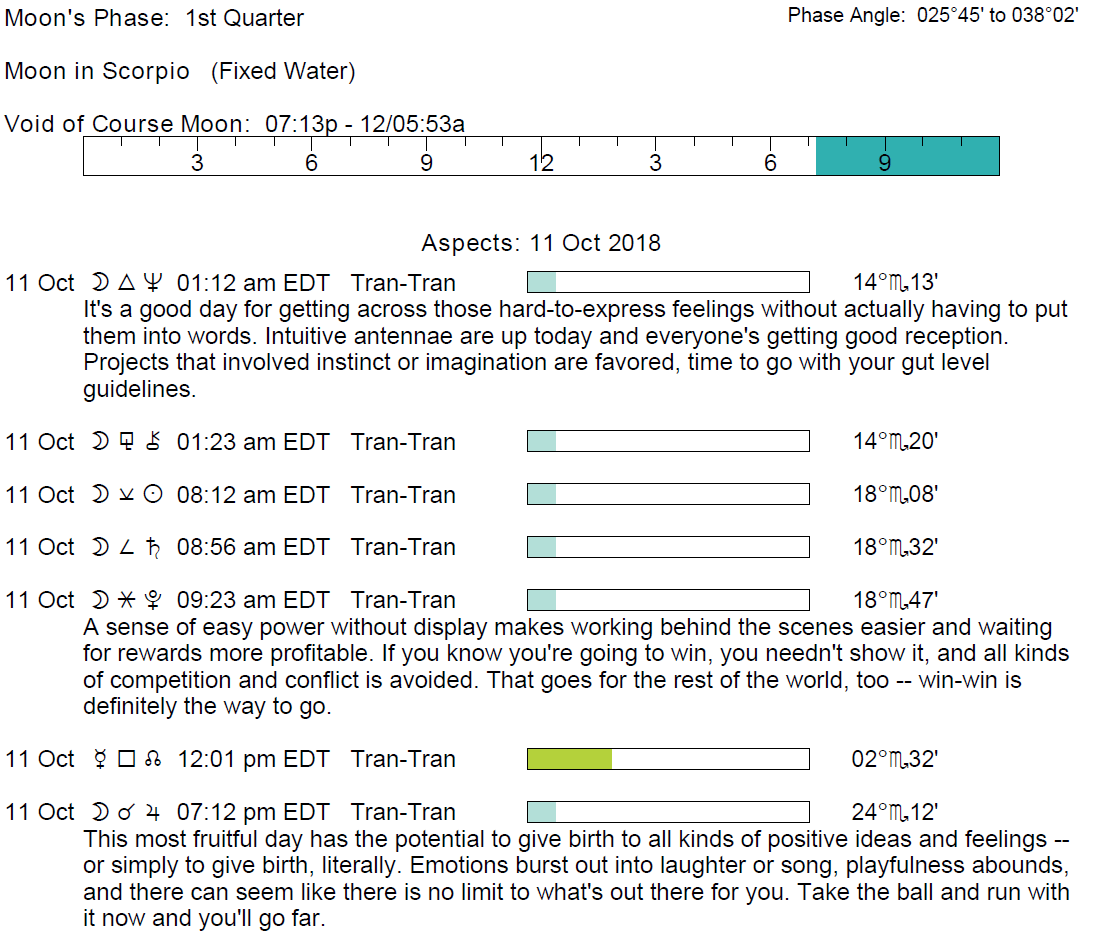Click the 12 noon mark on the timeline
Screen dimensions: 1102x936
(x=541, y=163)
